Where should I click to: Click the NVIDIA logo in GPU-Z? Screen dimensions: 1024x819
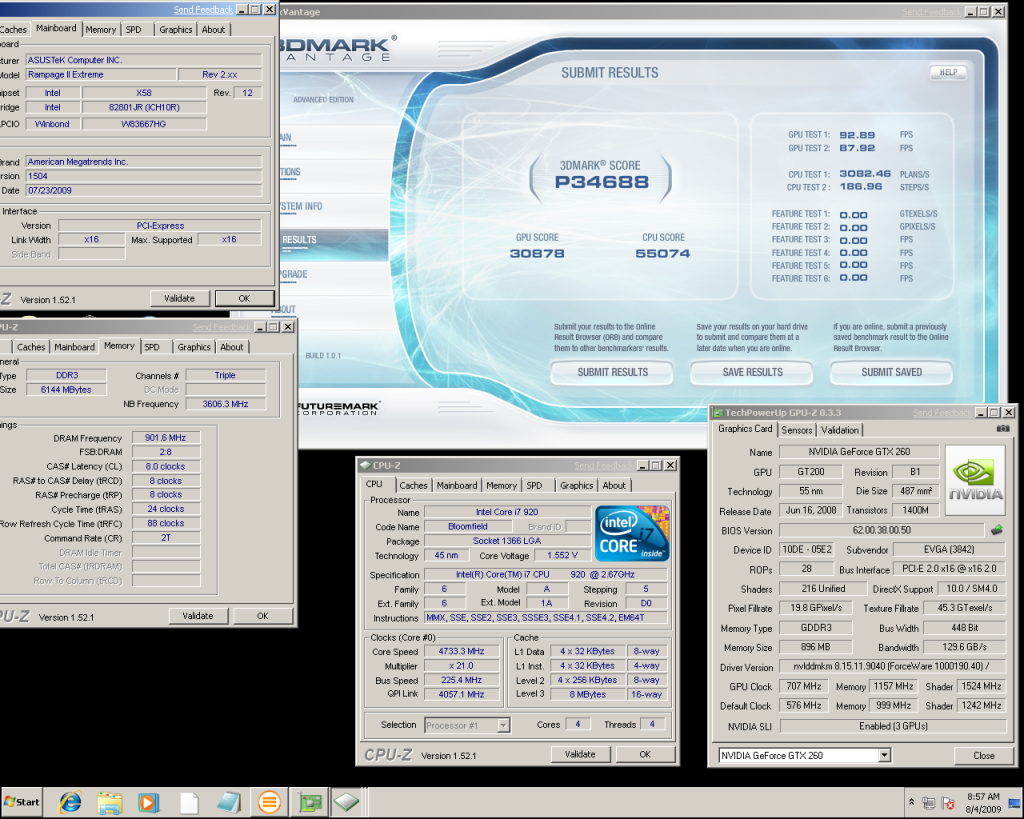click(975, 479)
